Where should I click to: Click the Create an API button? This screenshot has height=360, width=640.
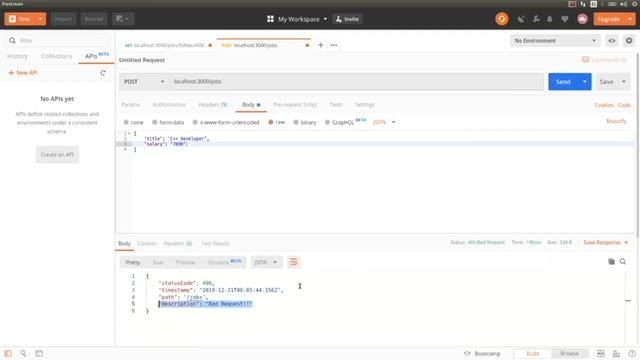pyautogui.click(x=57, y=154)
